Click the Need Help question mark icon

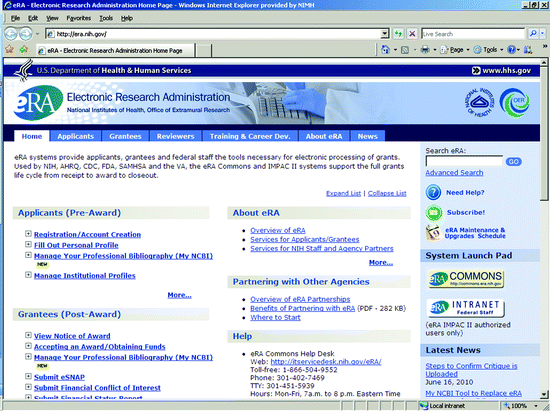(x=433, y=193)
